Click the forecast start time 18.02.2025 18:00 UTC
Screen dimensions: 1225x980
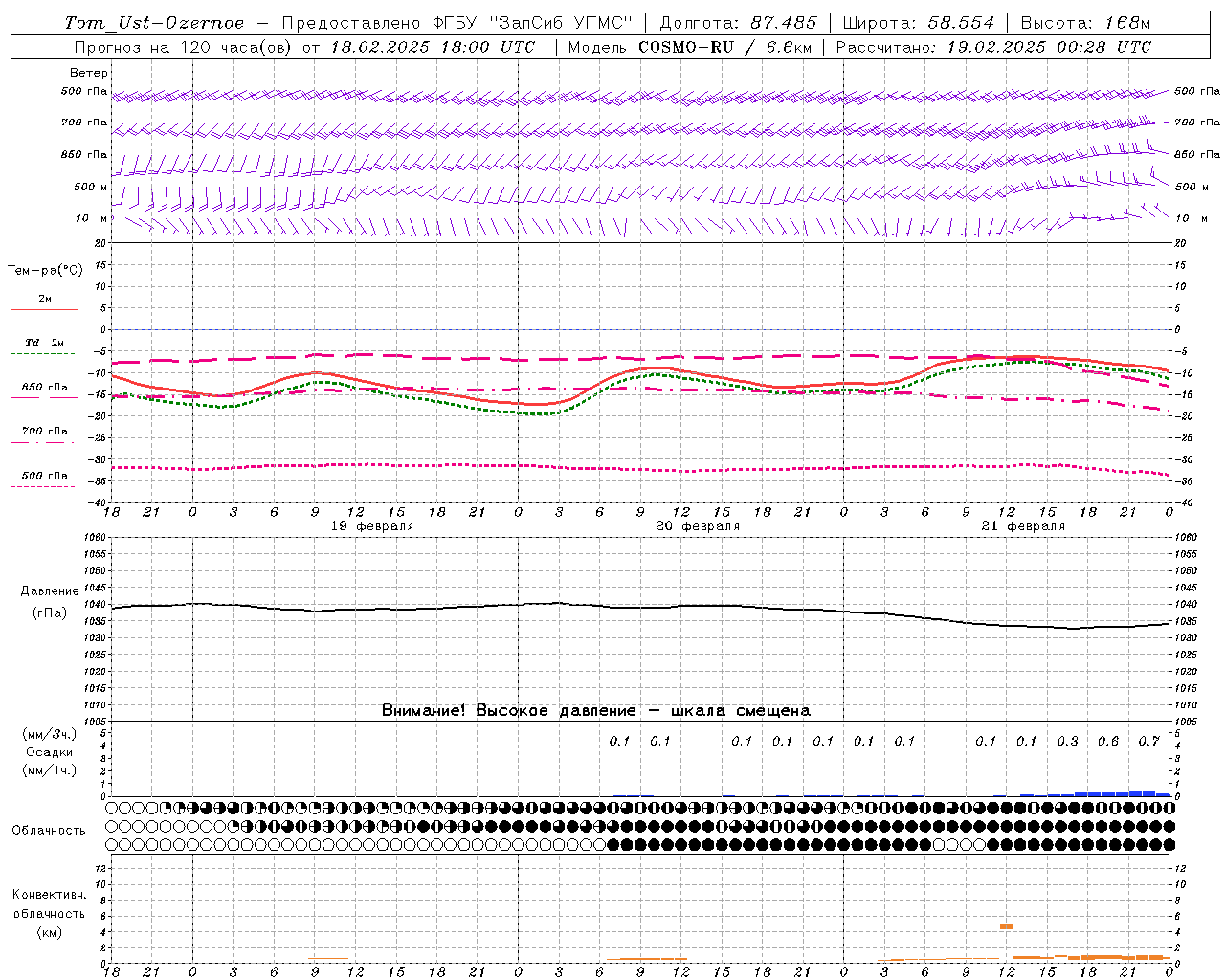433,47
